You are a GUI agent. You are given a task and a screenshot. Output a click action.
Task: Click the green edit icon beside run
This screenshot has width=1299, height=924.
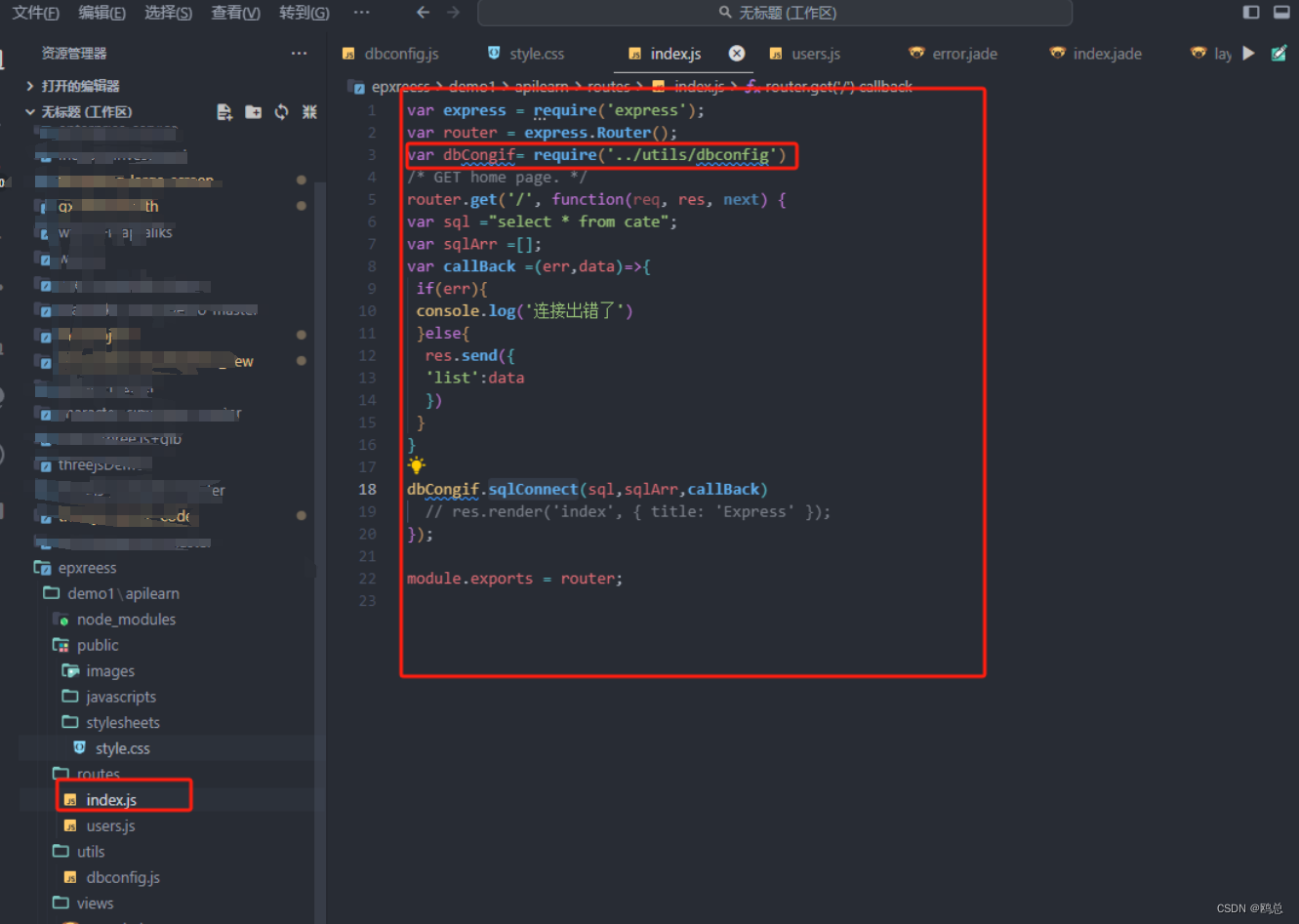coord(1279,54)
